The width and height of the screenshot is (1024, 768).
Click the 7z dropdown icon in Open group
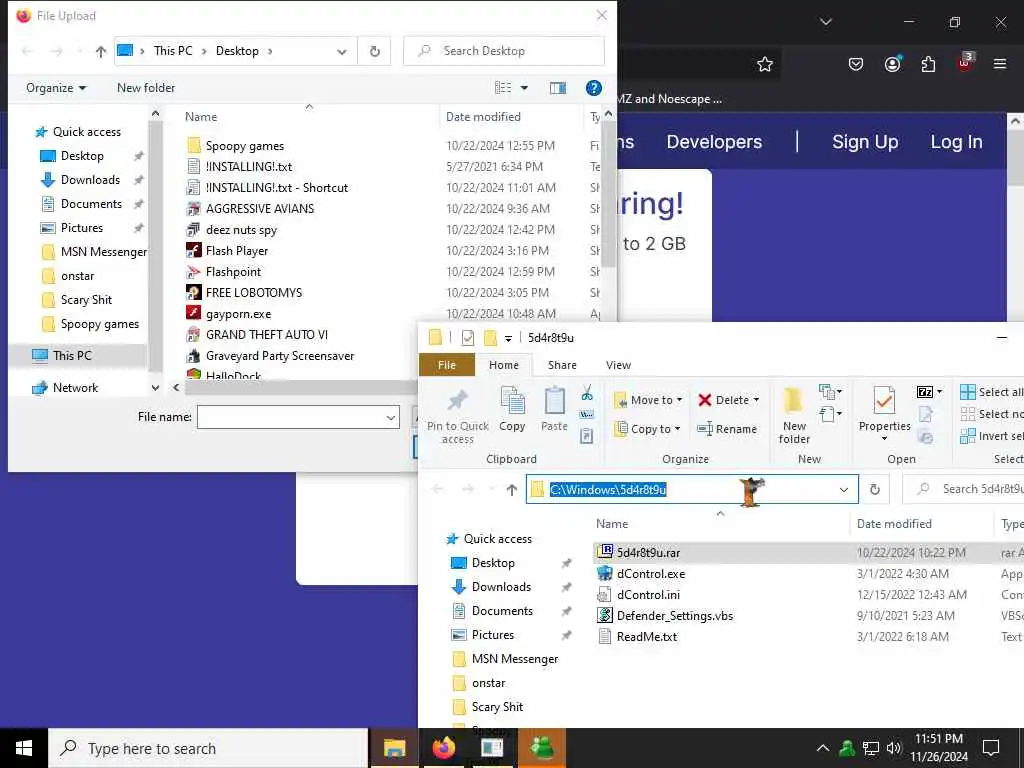[x=930, y=392]
